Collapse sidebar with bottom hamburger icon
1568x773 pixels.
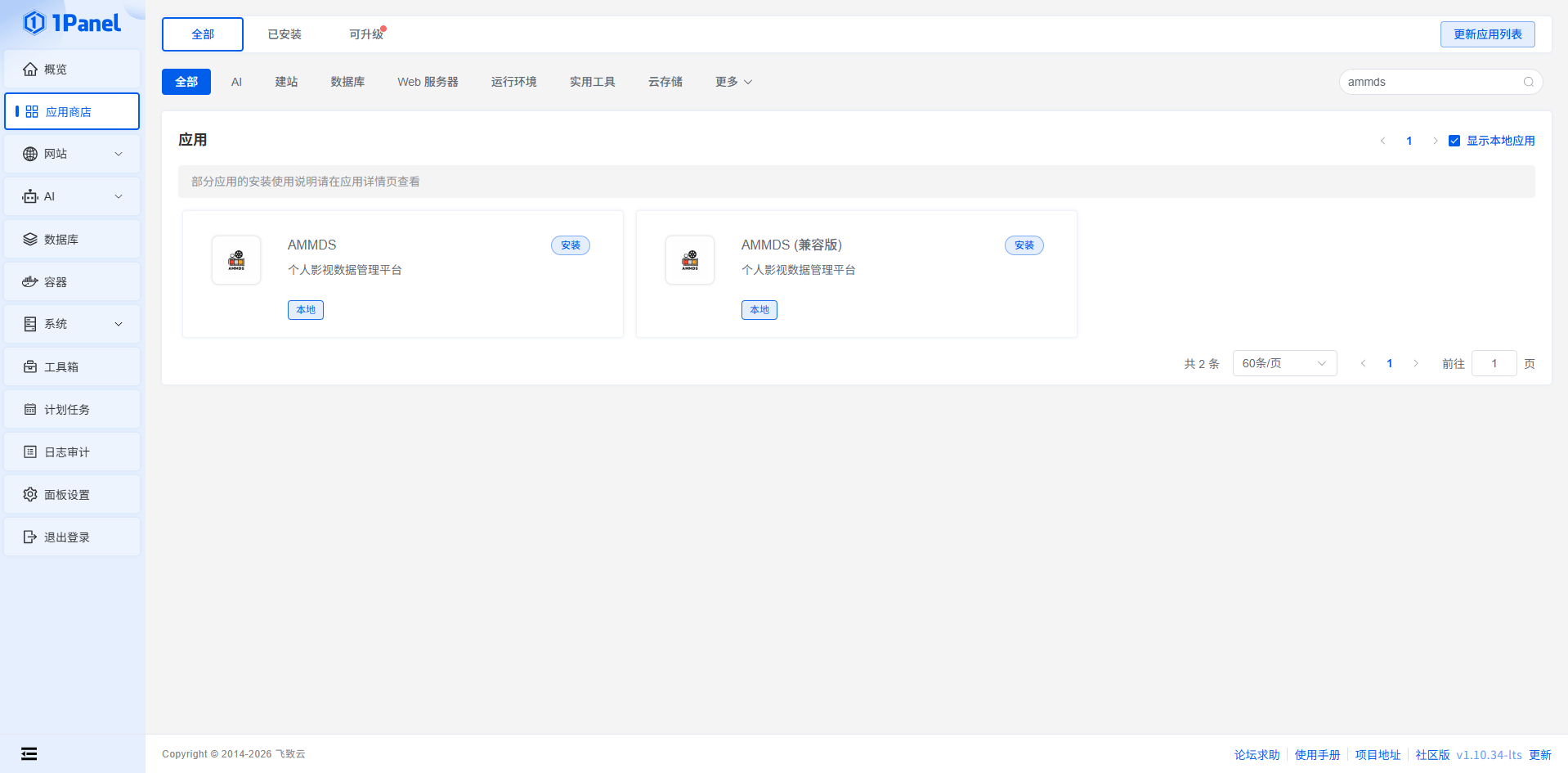29,754
